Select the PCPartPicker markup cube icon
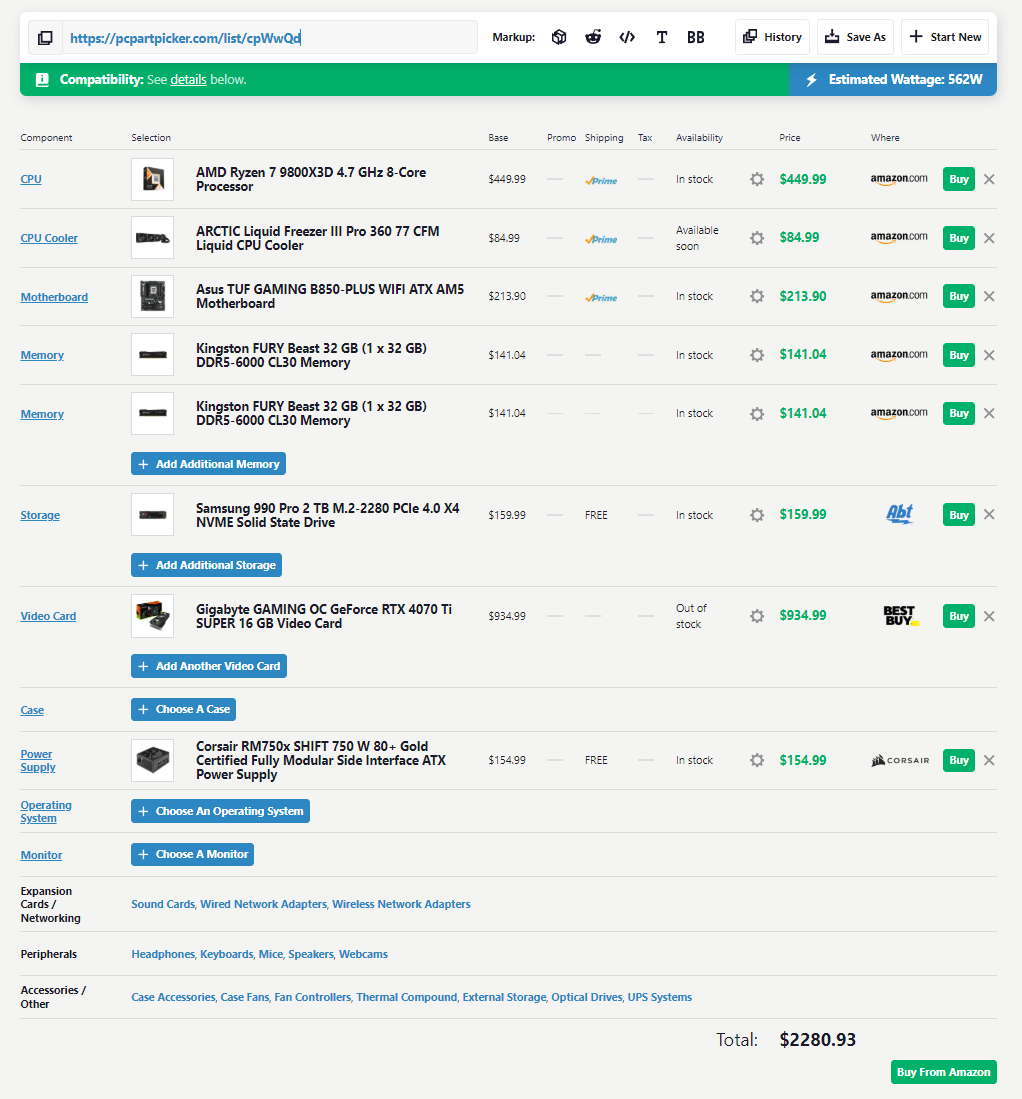Screen dimensions: 1022x1099 559,37
